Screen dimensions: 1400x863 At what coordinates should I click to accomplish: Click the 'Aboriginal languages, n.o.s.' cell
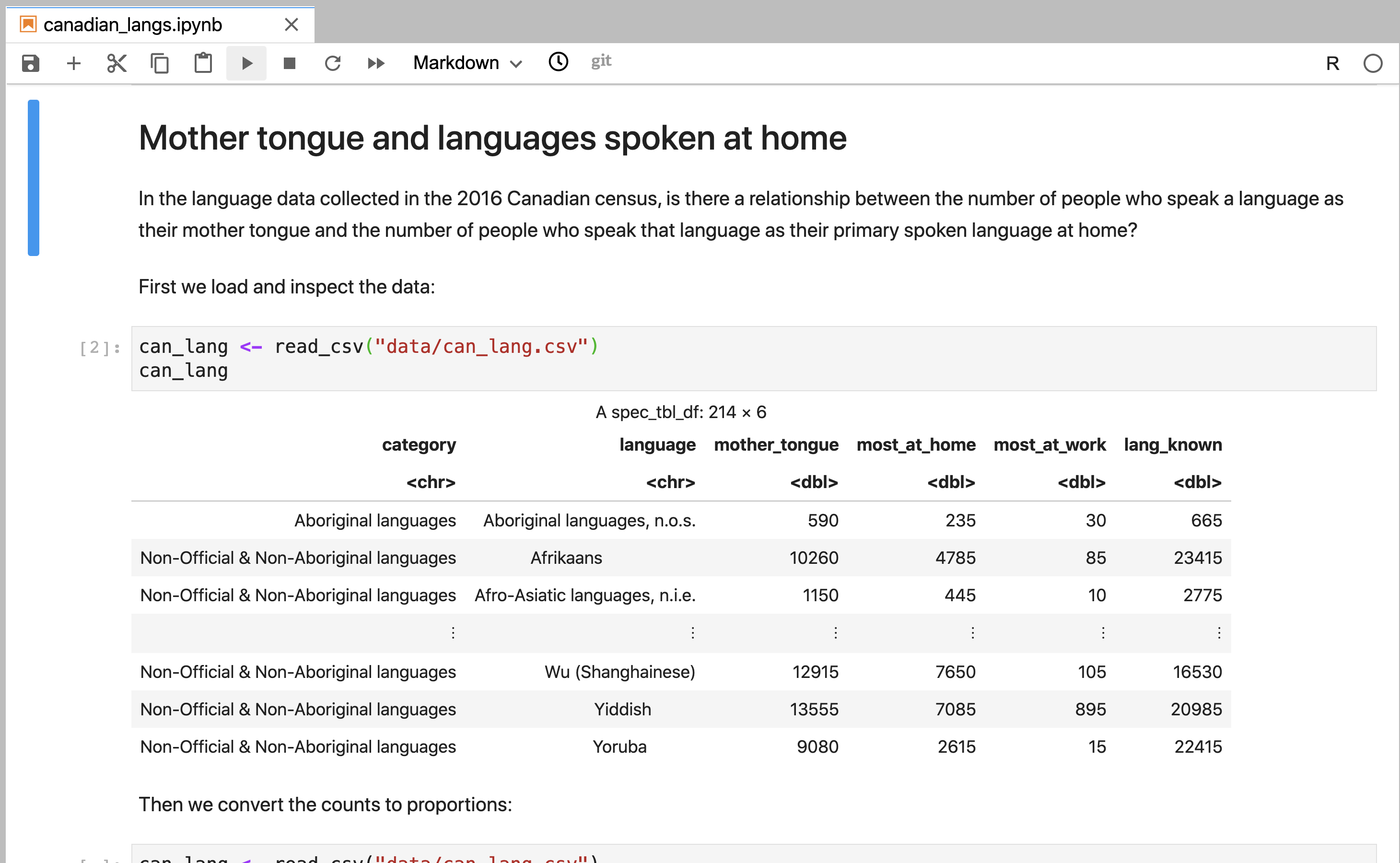tap(590, 520)
